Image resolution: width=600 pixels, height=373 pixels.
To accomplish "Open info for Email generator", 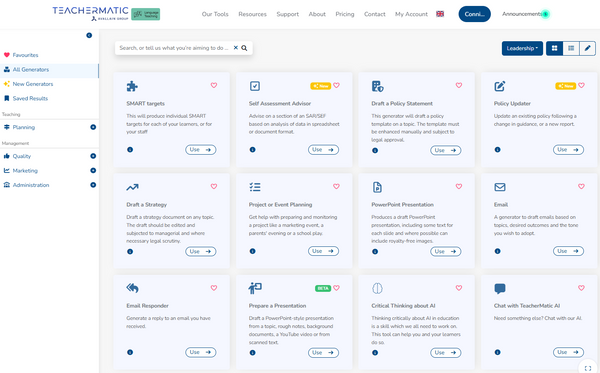I will click(497, 251).
